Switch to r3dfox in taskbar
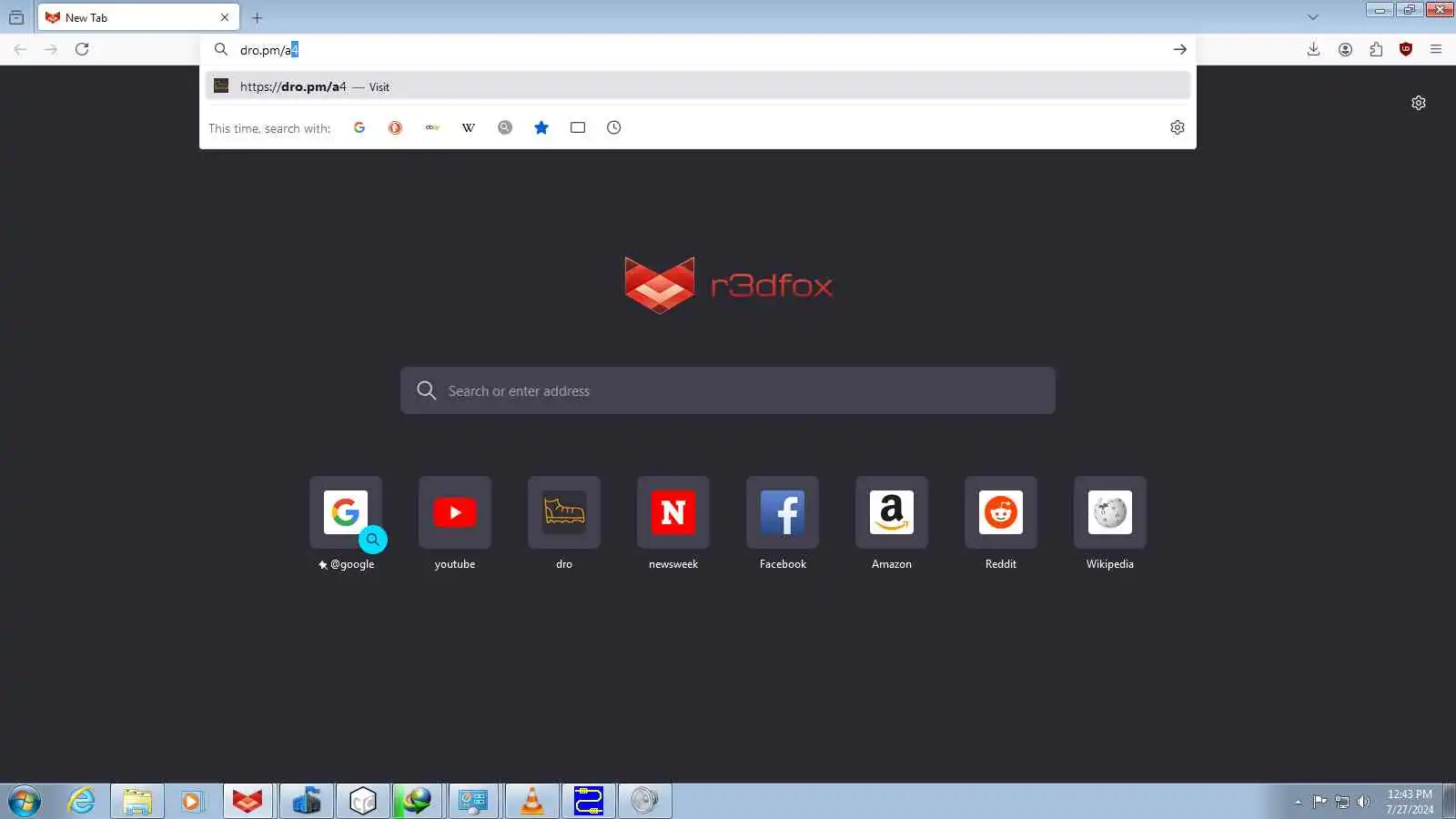Viewport: 1456px width, 819px height. click(x=248, y=802)
